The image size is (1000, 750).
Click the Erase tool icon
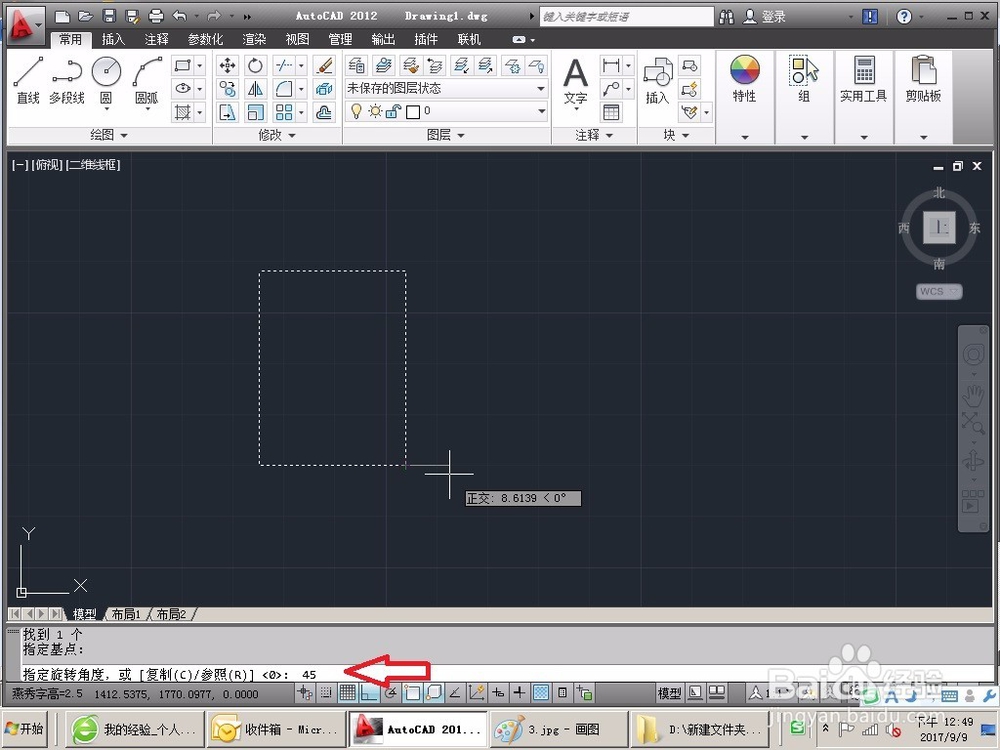click(x=324, y=66)
